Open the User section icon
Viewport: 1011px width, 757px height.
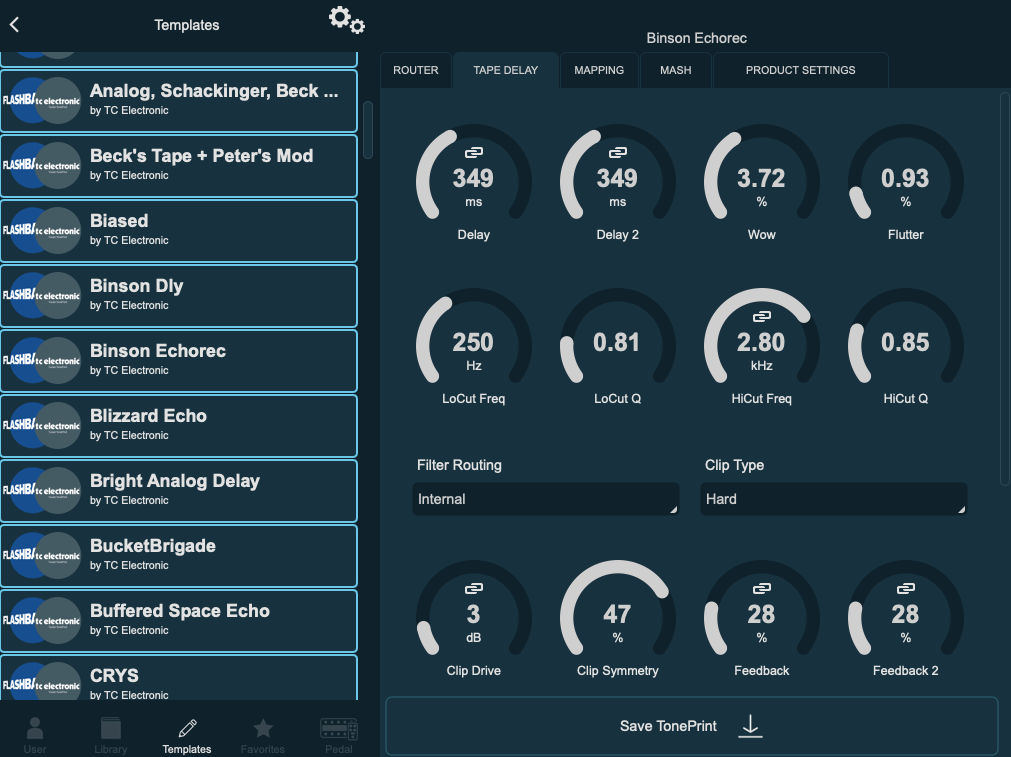click(x=35, y=729)
